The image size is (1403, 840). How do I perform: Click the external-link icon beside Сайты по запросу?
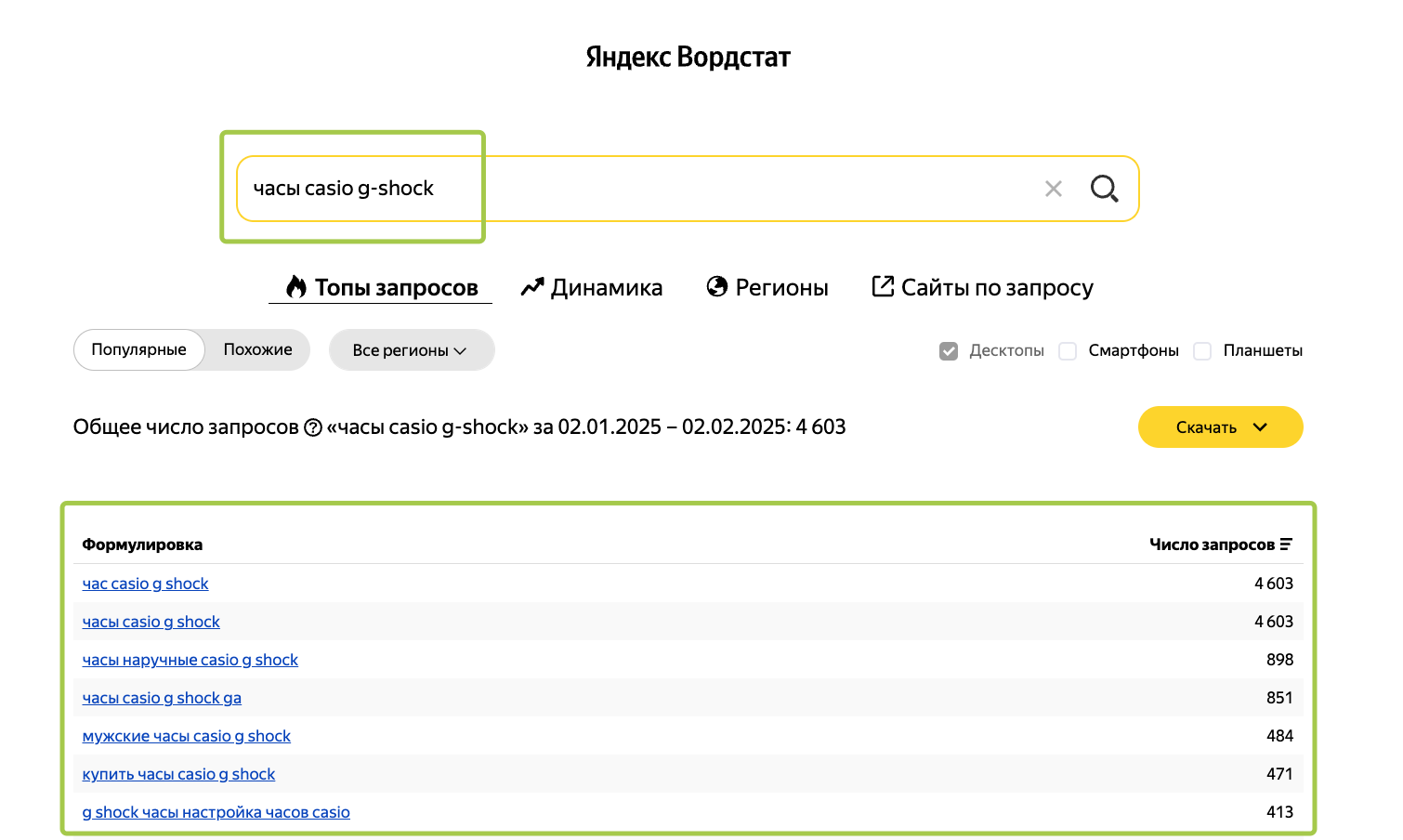click(881, 287)
